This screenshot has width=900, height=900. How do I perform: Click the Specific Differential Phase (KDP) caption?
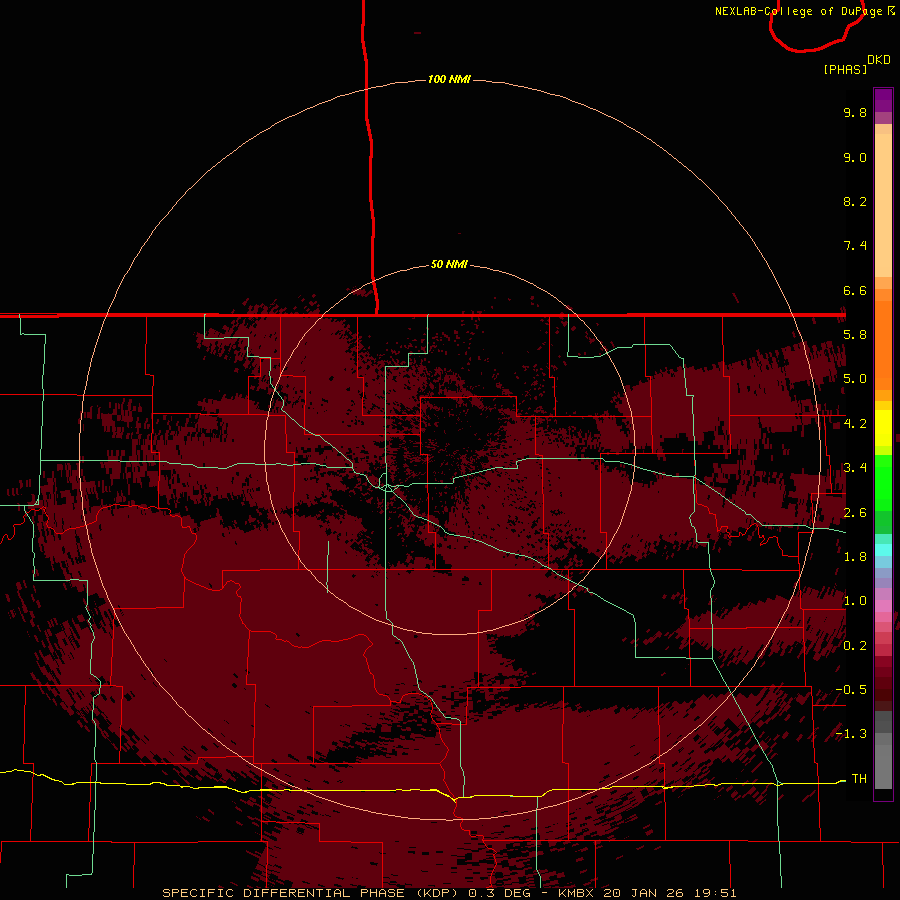[311, 893]
